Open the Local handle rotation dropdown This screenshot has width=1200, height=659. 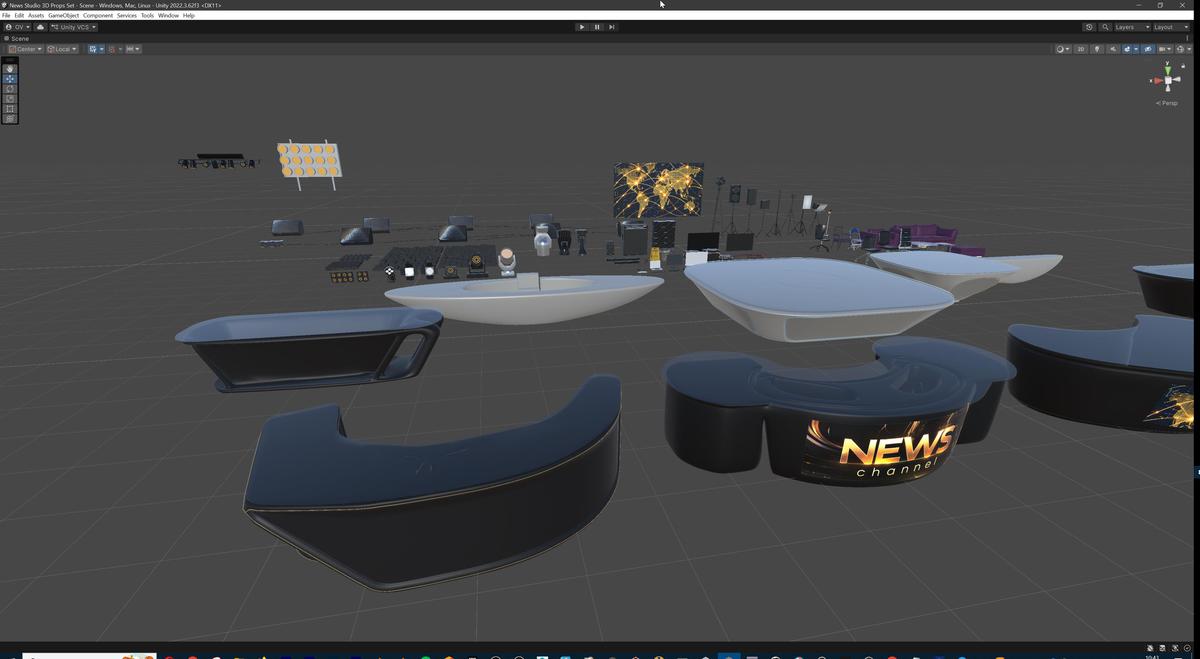(x=62, y=49)
